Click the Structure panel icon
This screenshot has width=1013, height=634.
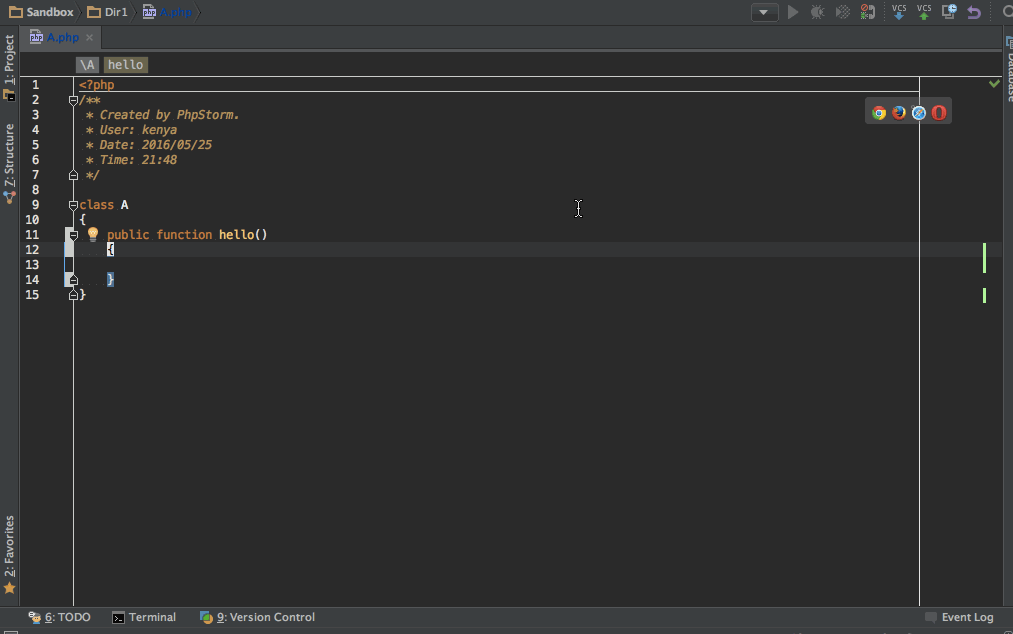(x=9, y=197)
